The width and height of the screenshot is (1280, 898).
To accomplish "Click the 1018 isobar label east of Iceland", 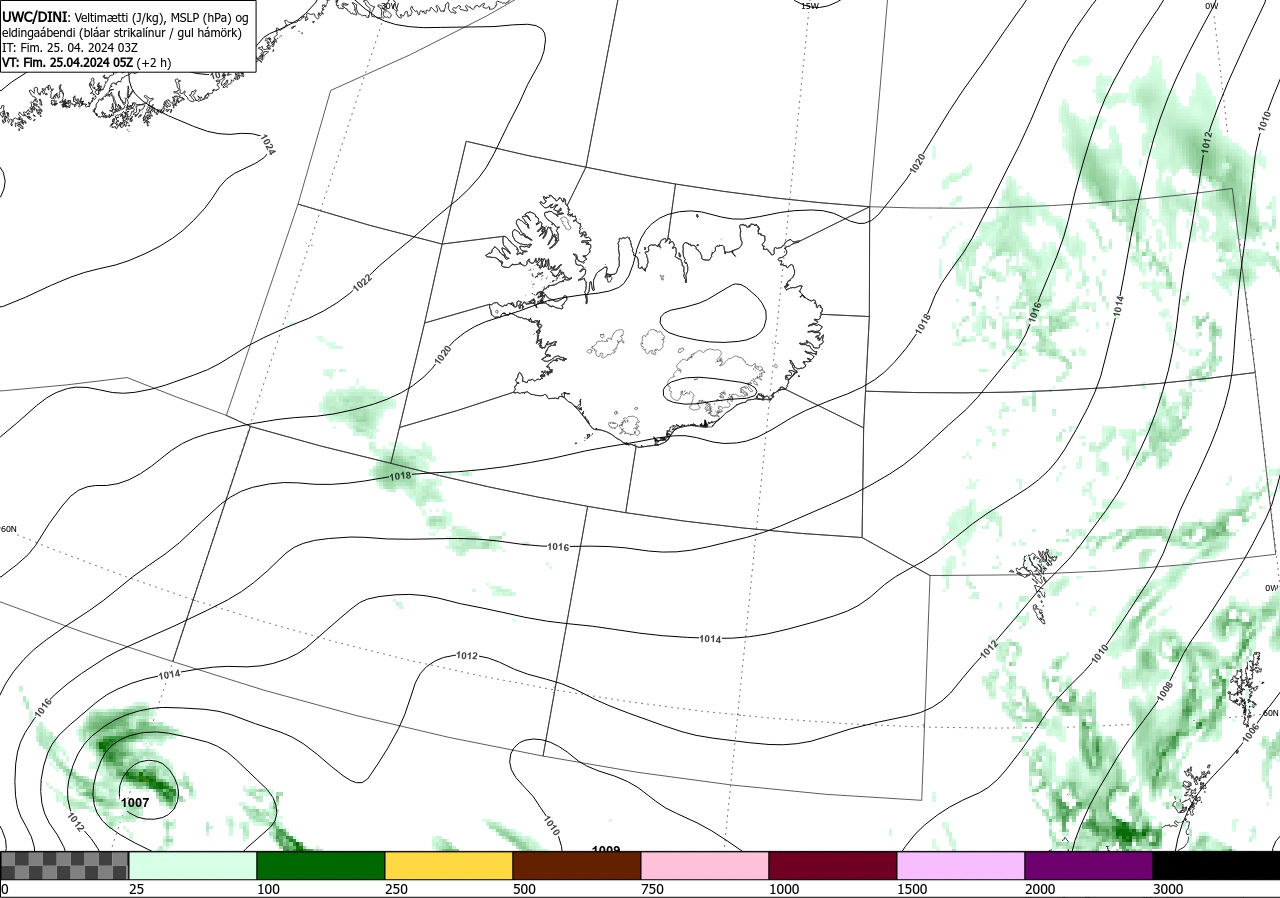I will point(922,323).
